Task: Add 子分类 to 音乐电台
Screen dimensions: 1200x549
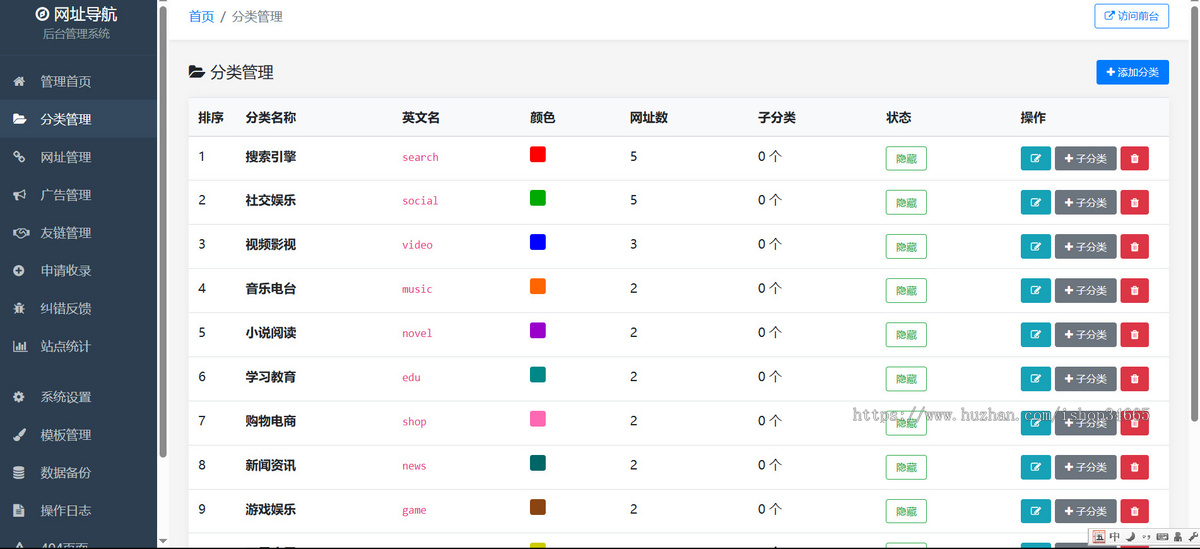Action: coord(1086,290)
